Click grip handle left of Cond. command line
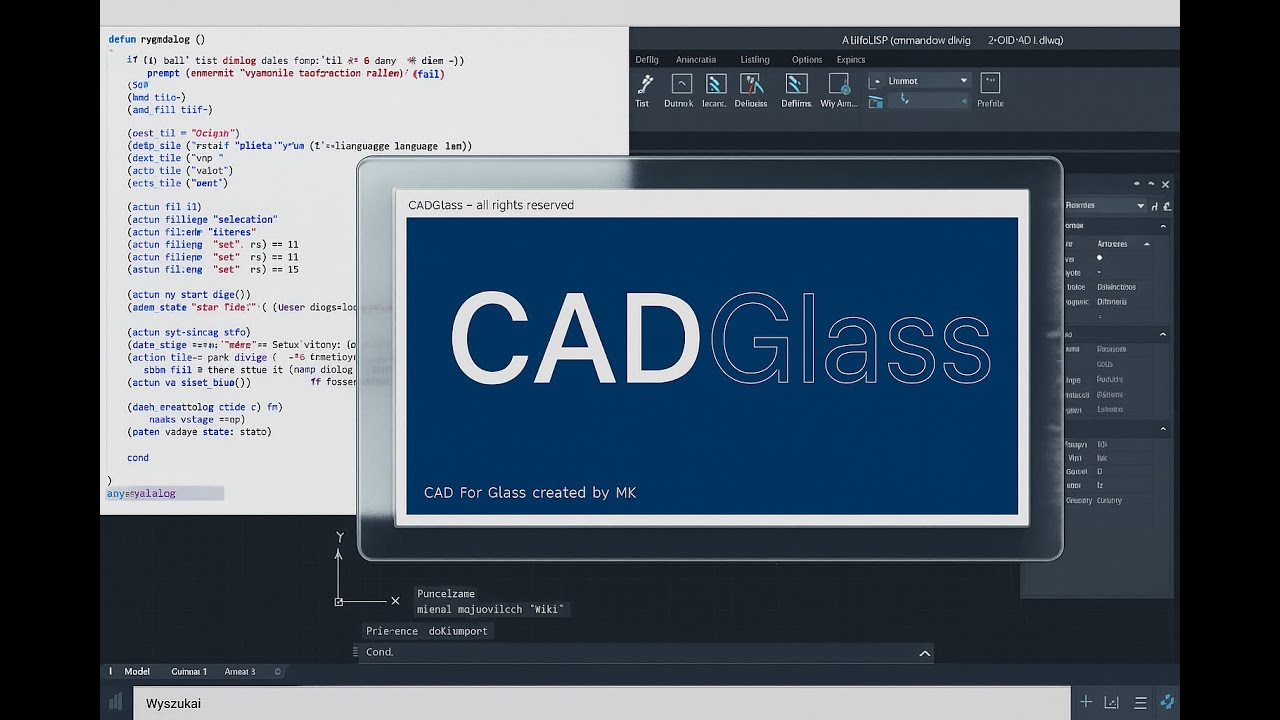Viewport: 1280px width, 720px height. coord(357,652)
